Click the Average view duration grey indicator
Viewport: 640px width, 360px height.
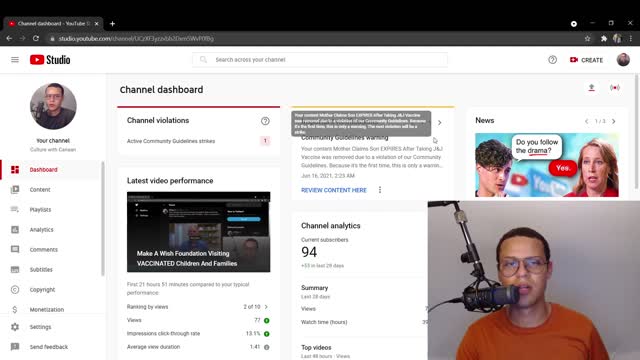[267, 347]
